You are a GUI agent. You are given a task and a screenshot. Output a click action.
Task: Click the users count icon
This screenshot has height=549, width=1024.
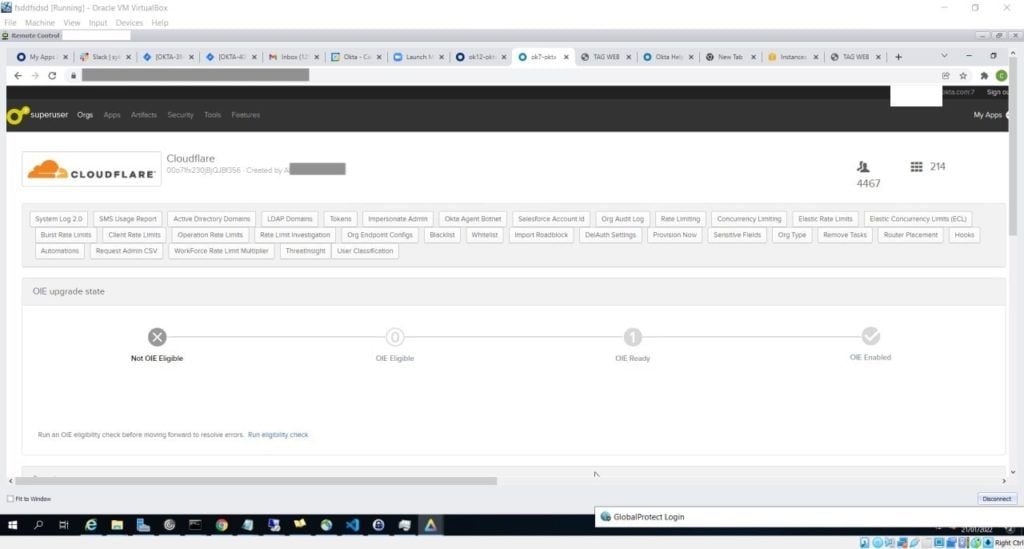[863, 167]
